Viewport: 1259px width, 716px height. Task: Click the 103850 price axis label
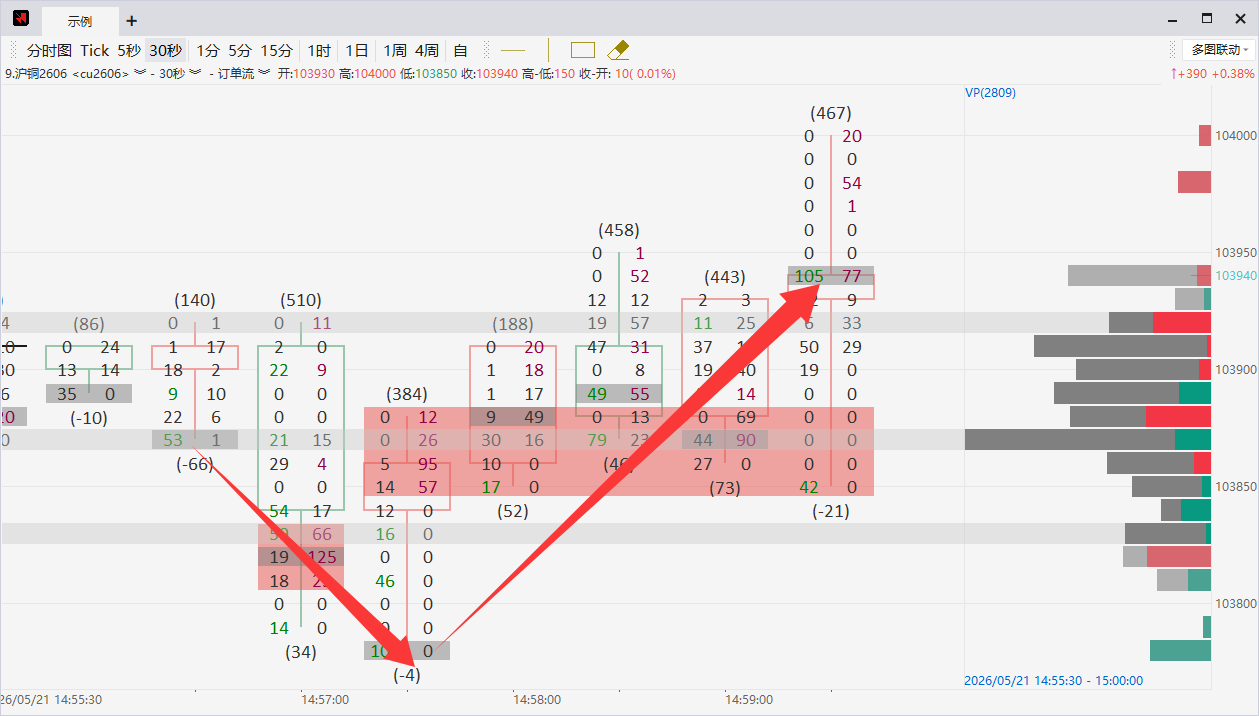coord(1236,487)
